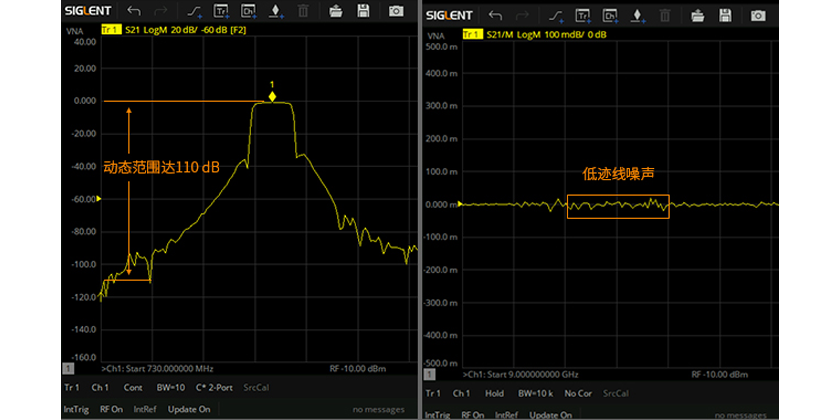Click the save disk icon in left window

click(x=365, y=12)
